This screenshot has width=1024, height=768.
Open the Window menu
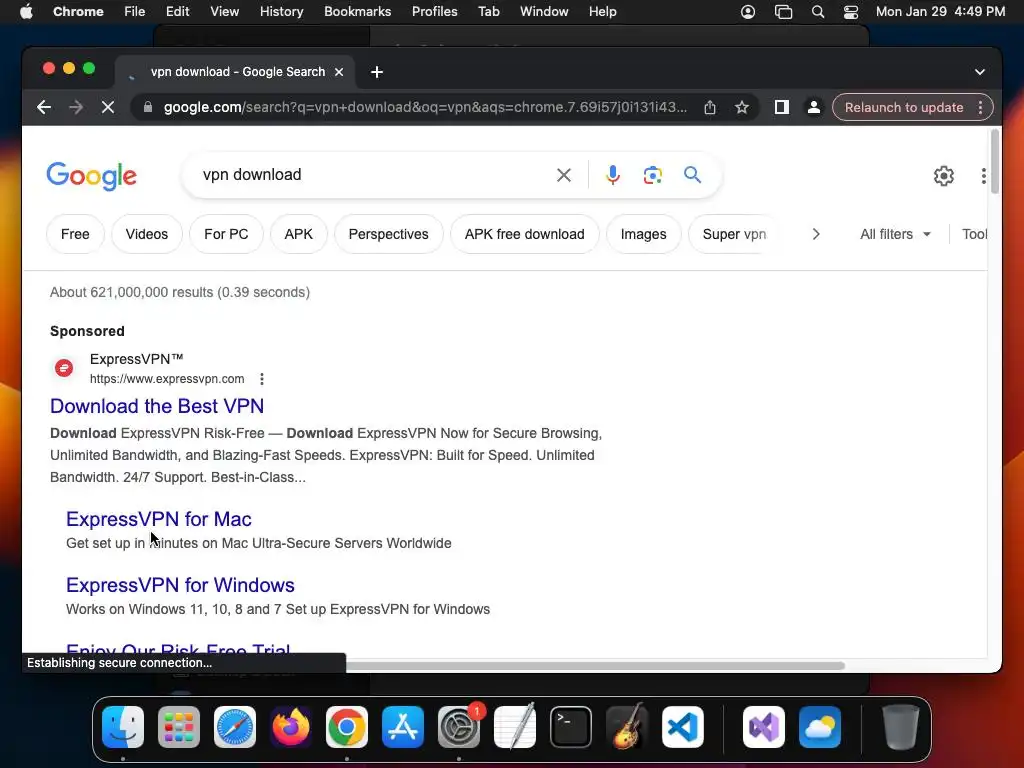pyautogui.click(x=544, y=12)
